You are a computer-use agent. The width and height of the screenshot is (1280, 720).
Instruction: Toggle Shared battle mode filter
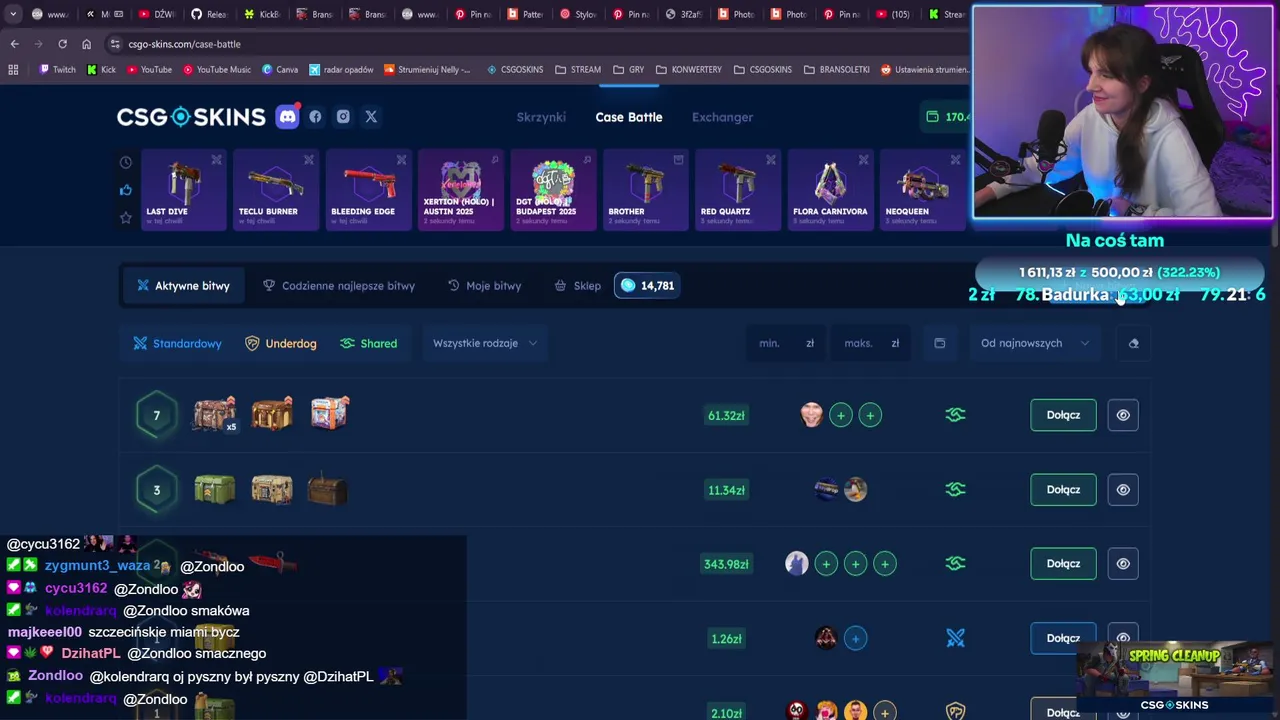click(368, 343)
